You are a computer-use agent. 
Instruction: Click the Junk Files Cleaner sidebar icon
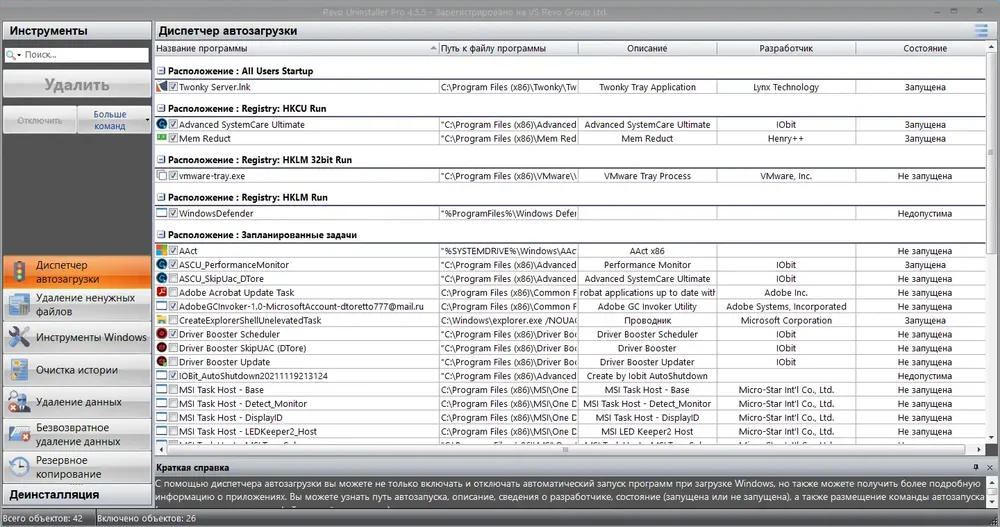tap(19, 304)
